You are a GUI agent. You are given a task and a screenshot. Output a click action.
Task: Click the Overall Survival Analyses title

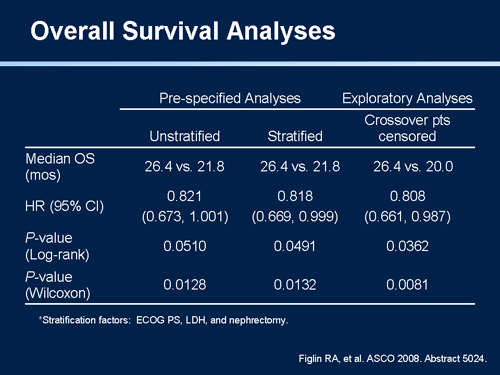coord(183,31)
